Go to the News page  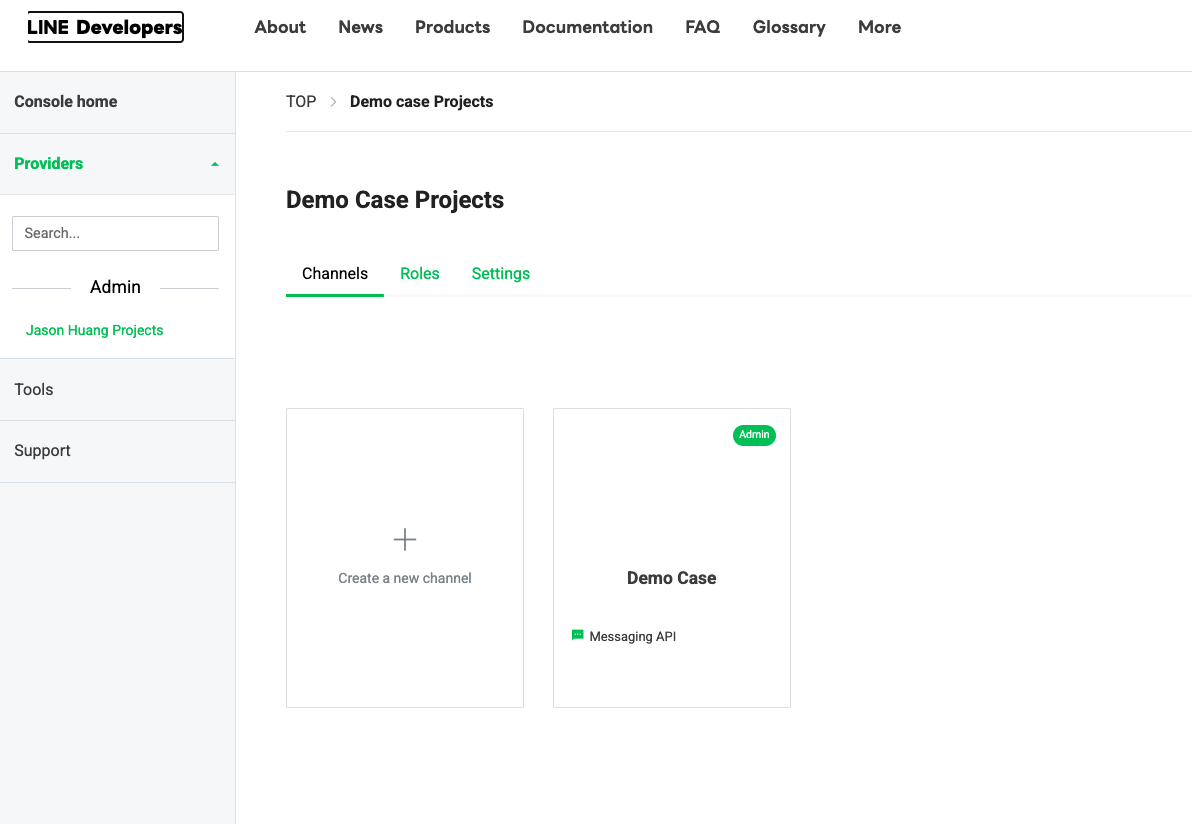[x=360, y=27]
